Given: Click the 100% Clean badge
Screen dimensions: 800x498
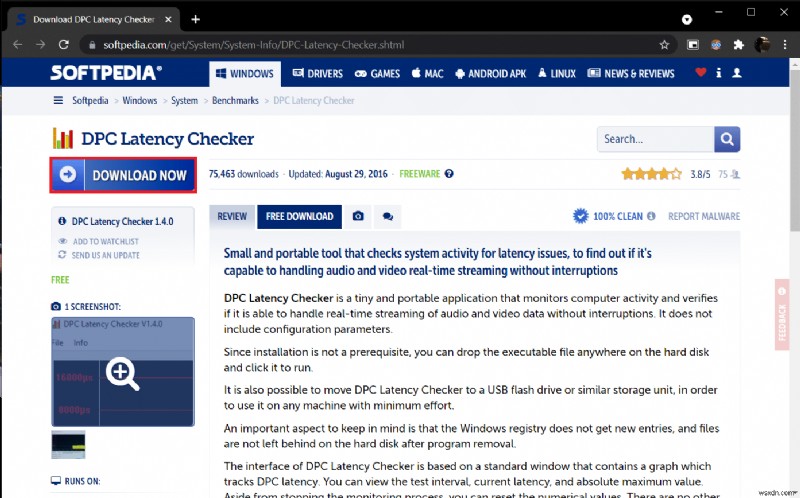Looking at the screenshot, I should click(x=608, y=216).
